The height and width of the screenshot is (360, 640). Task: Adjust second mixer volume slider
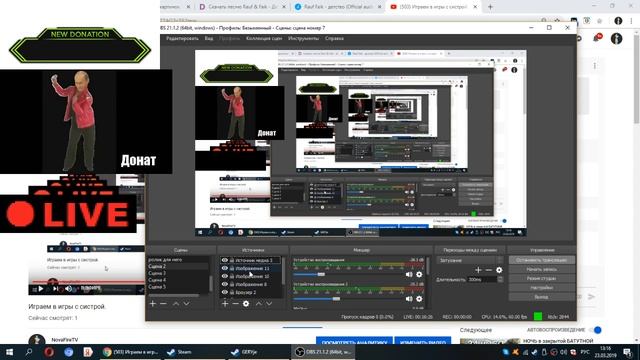[x=336, y=299]
